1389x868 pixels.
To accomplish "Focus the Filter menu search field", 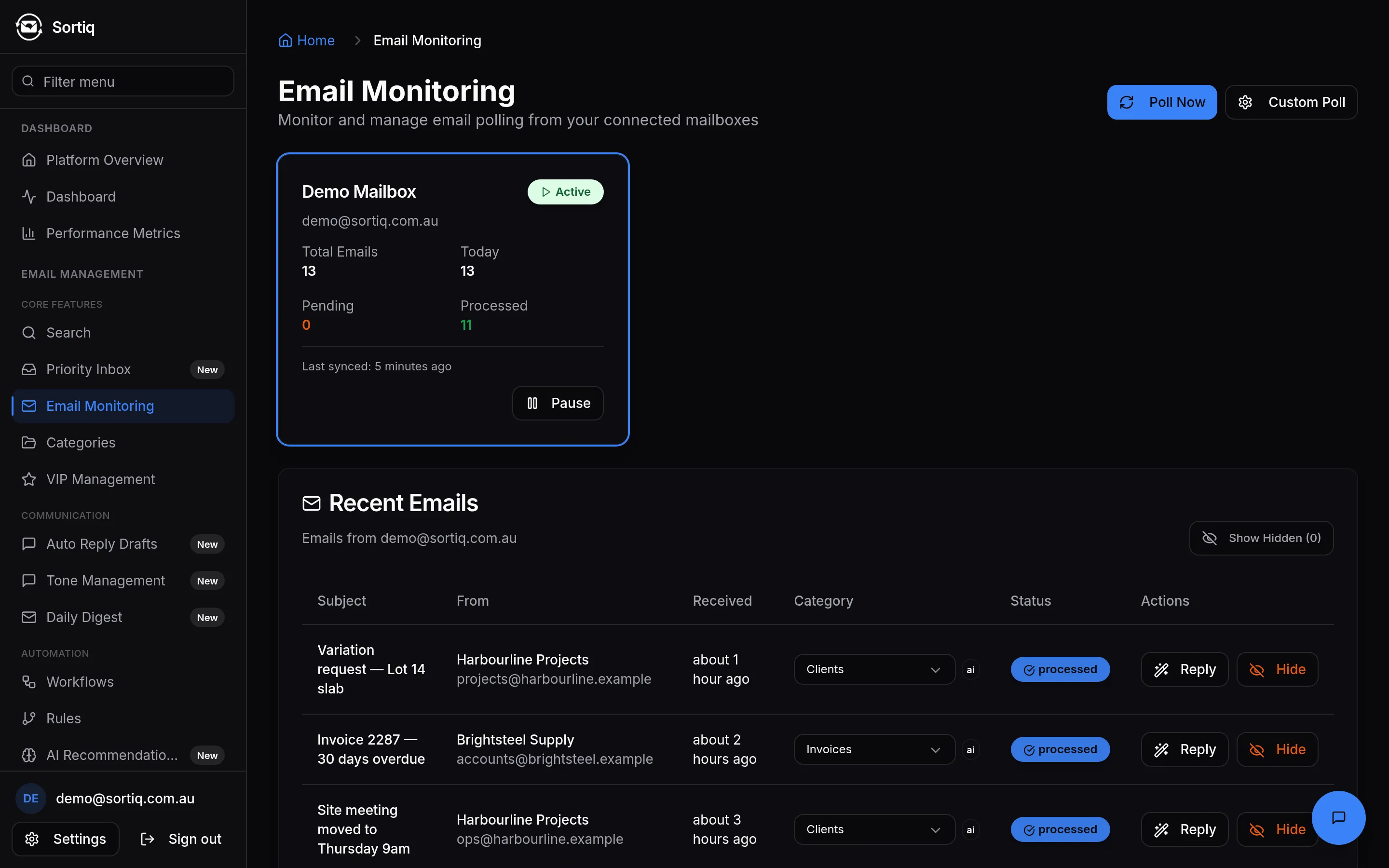I will [x=123, y=81].
